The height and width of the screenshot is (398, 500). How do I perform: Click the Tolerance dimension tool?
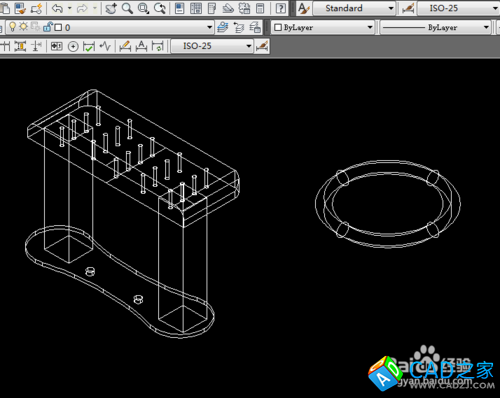57,46
